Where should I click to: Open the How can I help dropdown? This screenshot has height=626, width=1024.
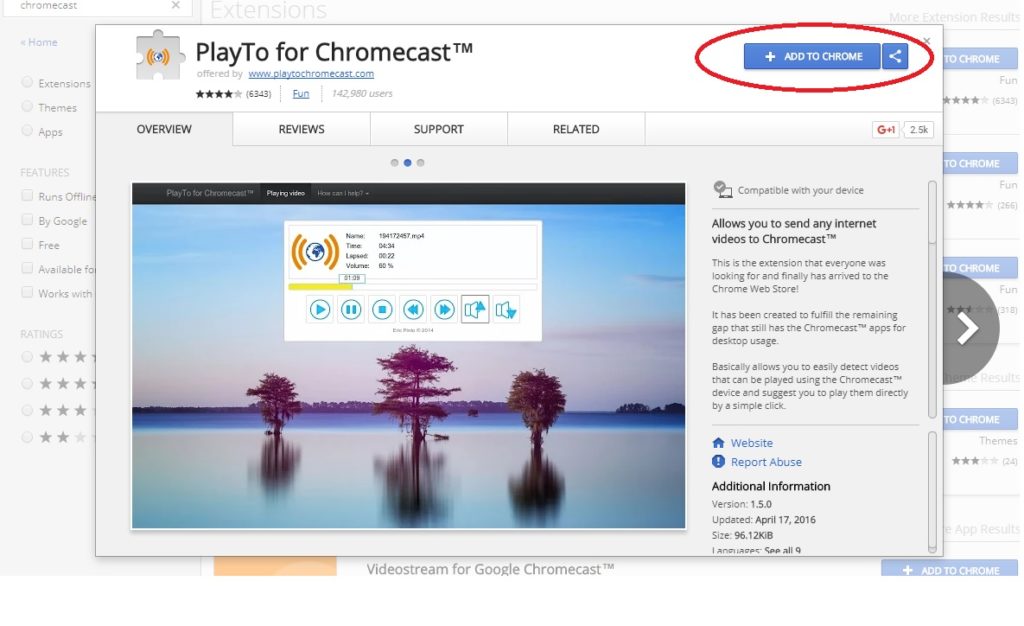click(343, 193)
